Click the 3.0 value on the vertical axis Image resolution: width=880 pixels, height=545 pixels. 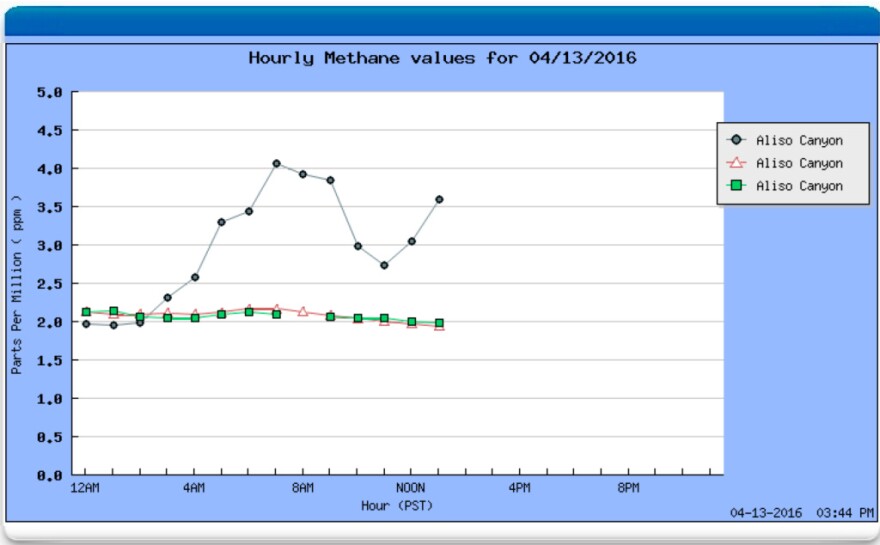point(50,246)
